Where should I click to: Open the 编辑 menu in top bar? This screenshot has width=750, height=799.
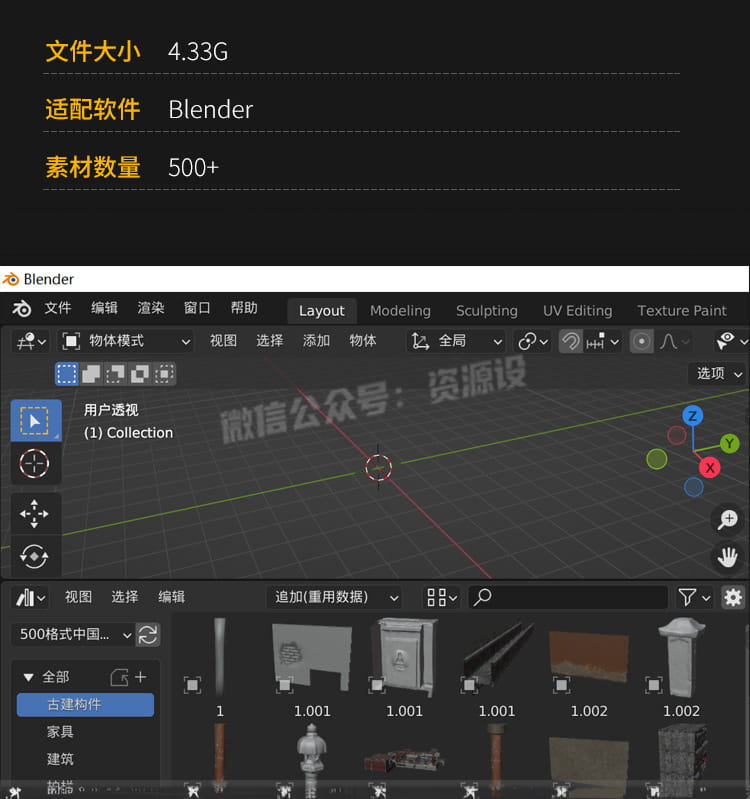coord(104,308)
